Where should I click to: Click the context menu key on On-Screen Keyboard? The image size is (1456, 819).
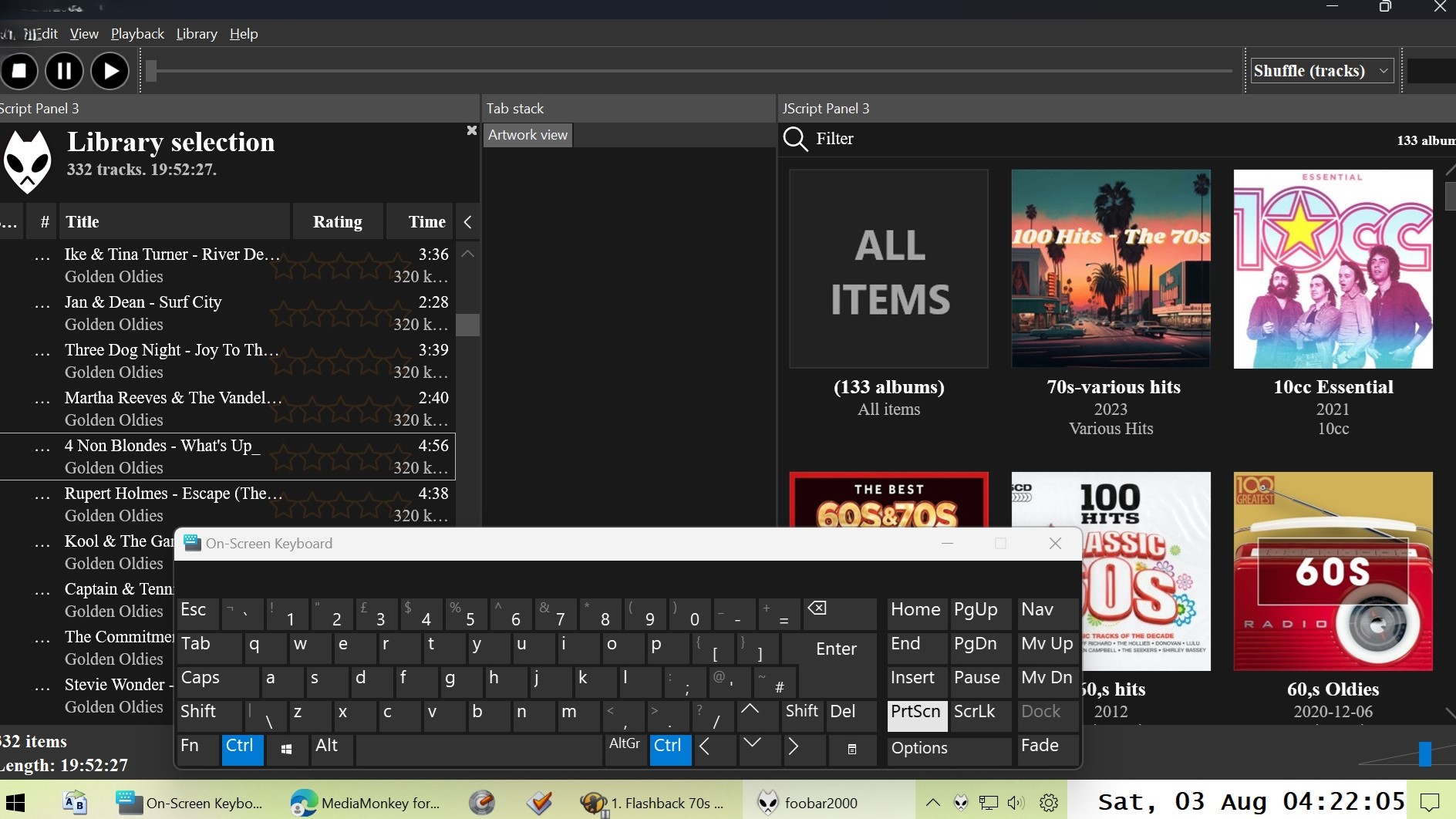point(852,750)
